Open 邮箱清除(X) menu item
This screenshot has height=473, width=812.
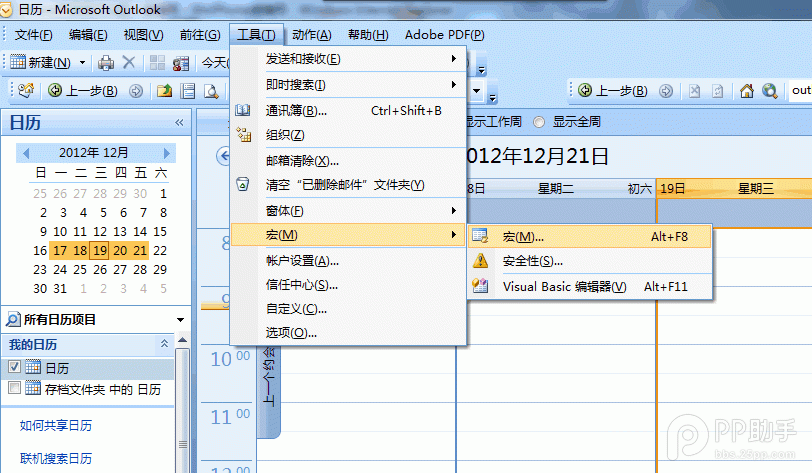tap(348, 161)
